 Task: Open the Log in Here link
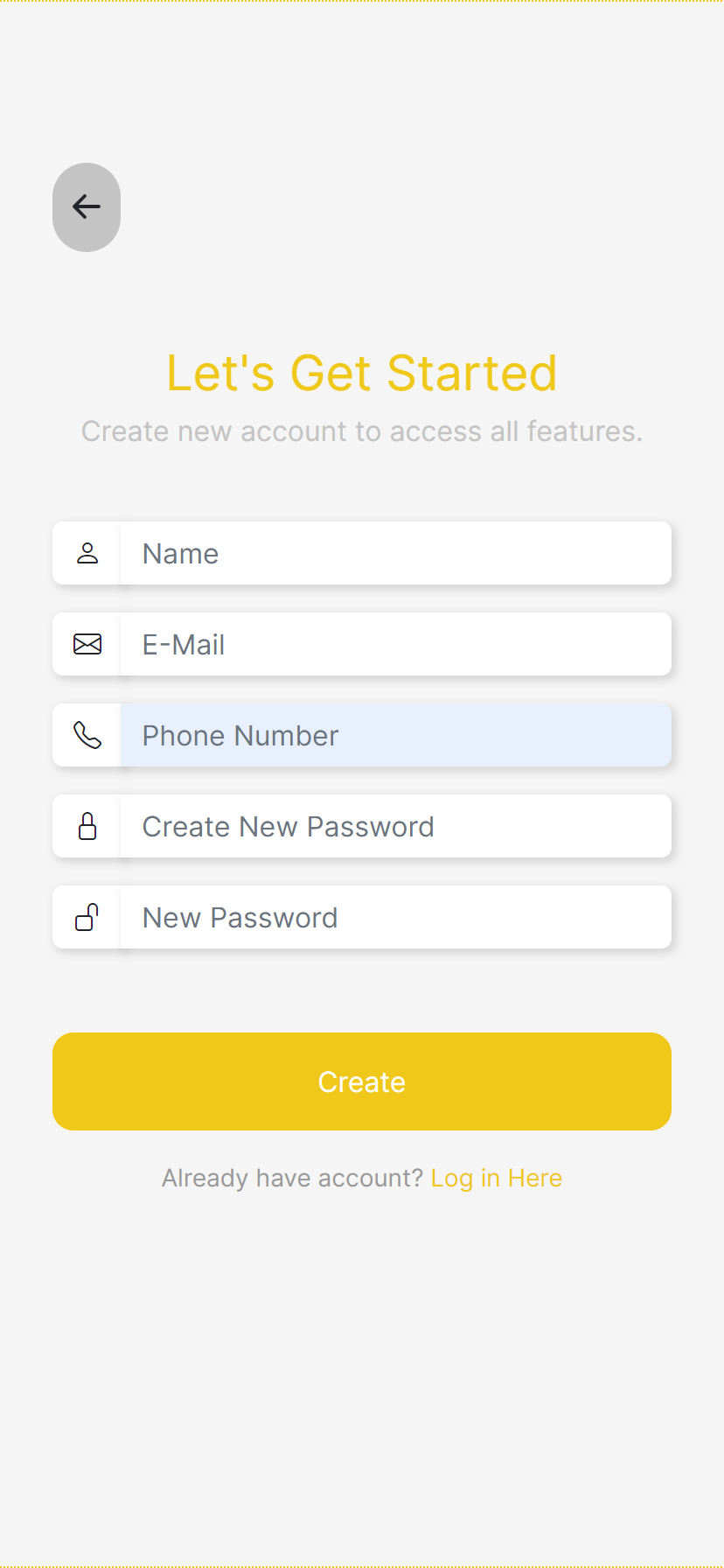pos(496,1178)
